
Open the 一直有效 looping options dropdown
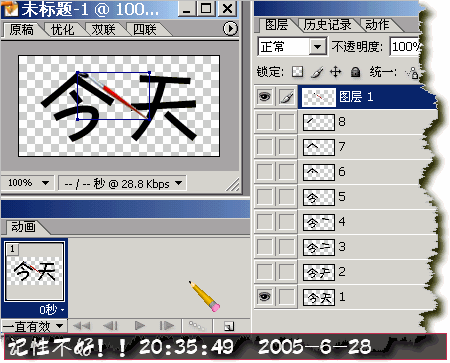pyautogui.click(x=33, y=326)
